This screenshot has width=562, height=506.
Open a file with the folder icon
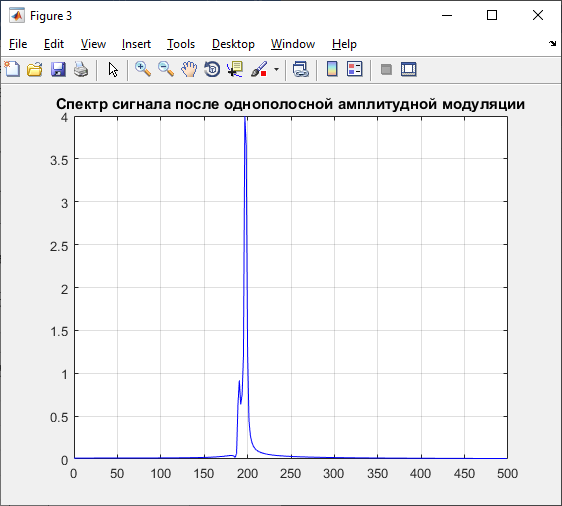[x=35, y=69]
